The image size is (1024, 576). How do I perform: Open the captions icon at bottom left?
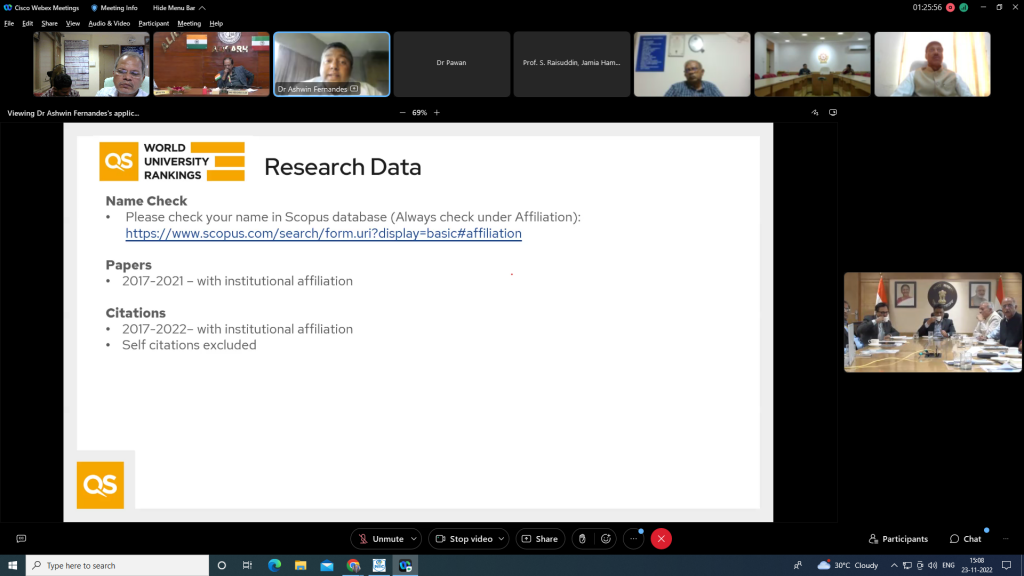click(21, 539)
